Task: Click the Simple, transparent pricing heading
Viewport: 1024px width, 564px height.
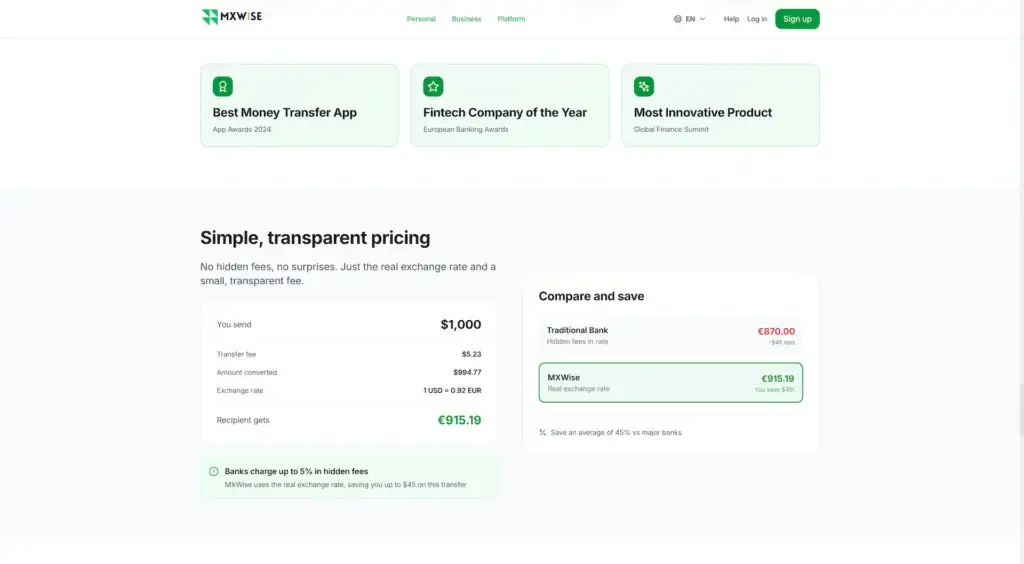Action: [315, 238]
